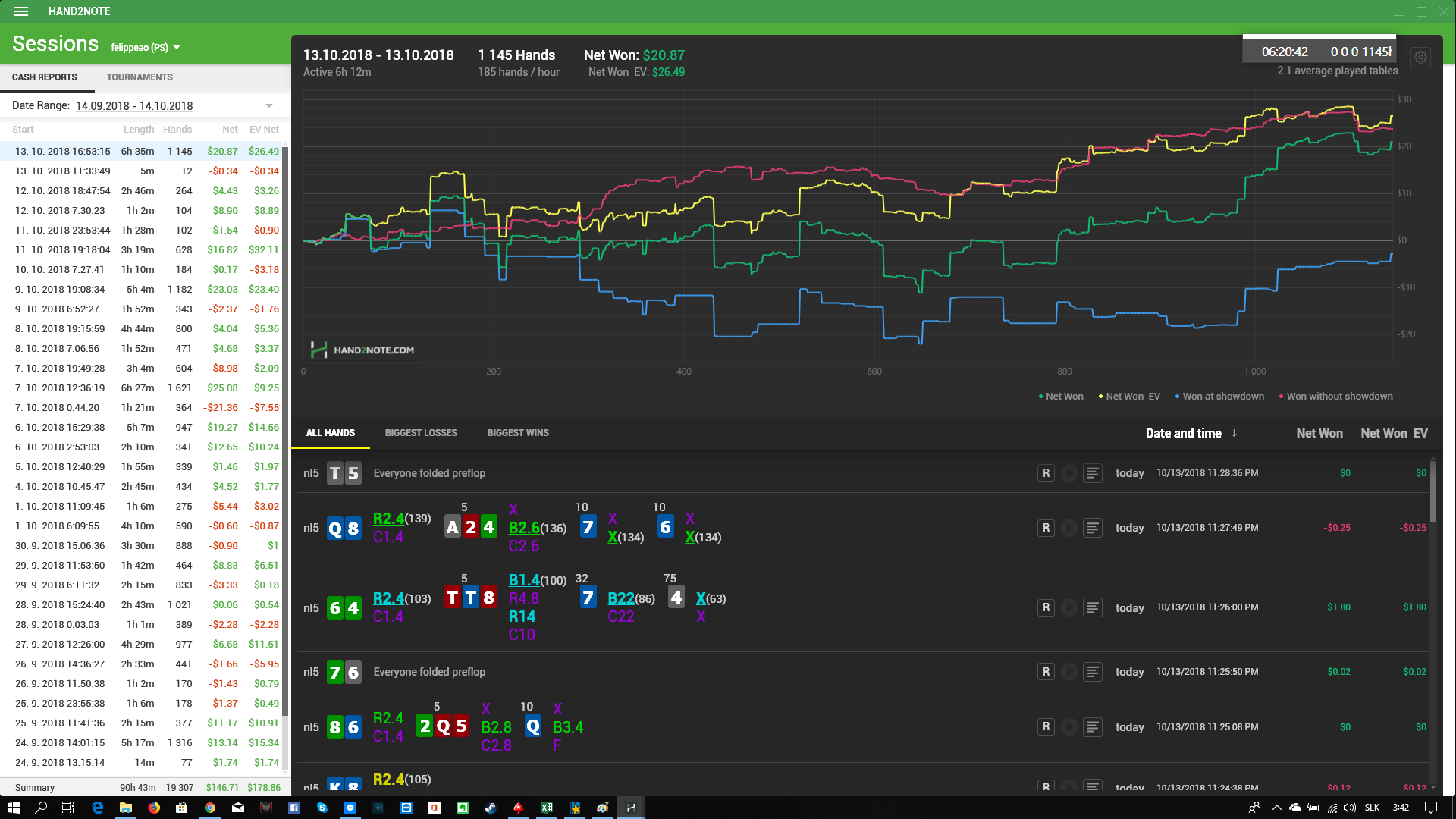
Task: Launch Firefox from the taskbar
Action: [x=154, y=808]
